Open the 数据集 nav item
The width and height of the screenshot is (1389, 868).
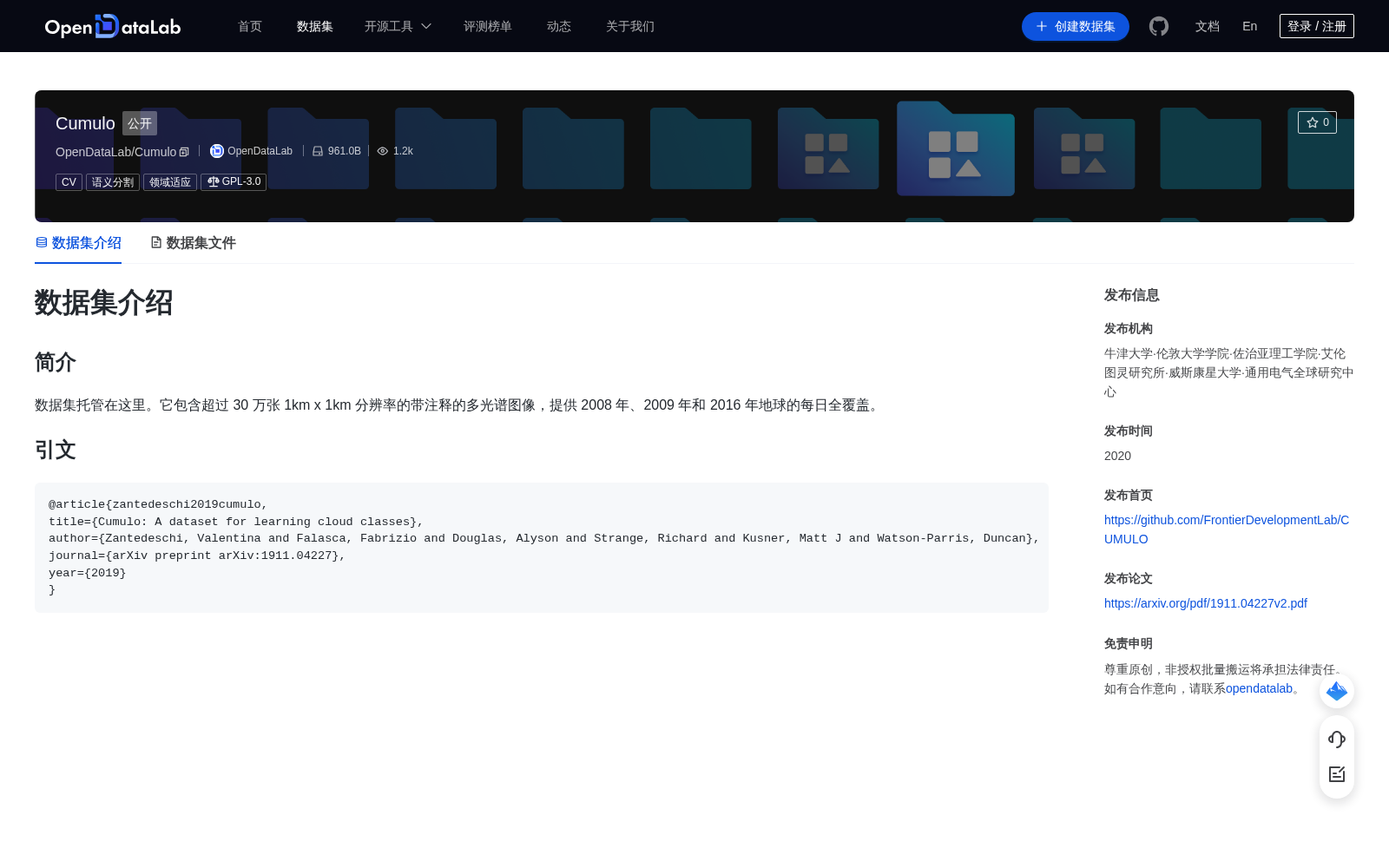tap(315, 26)
